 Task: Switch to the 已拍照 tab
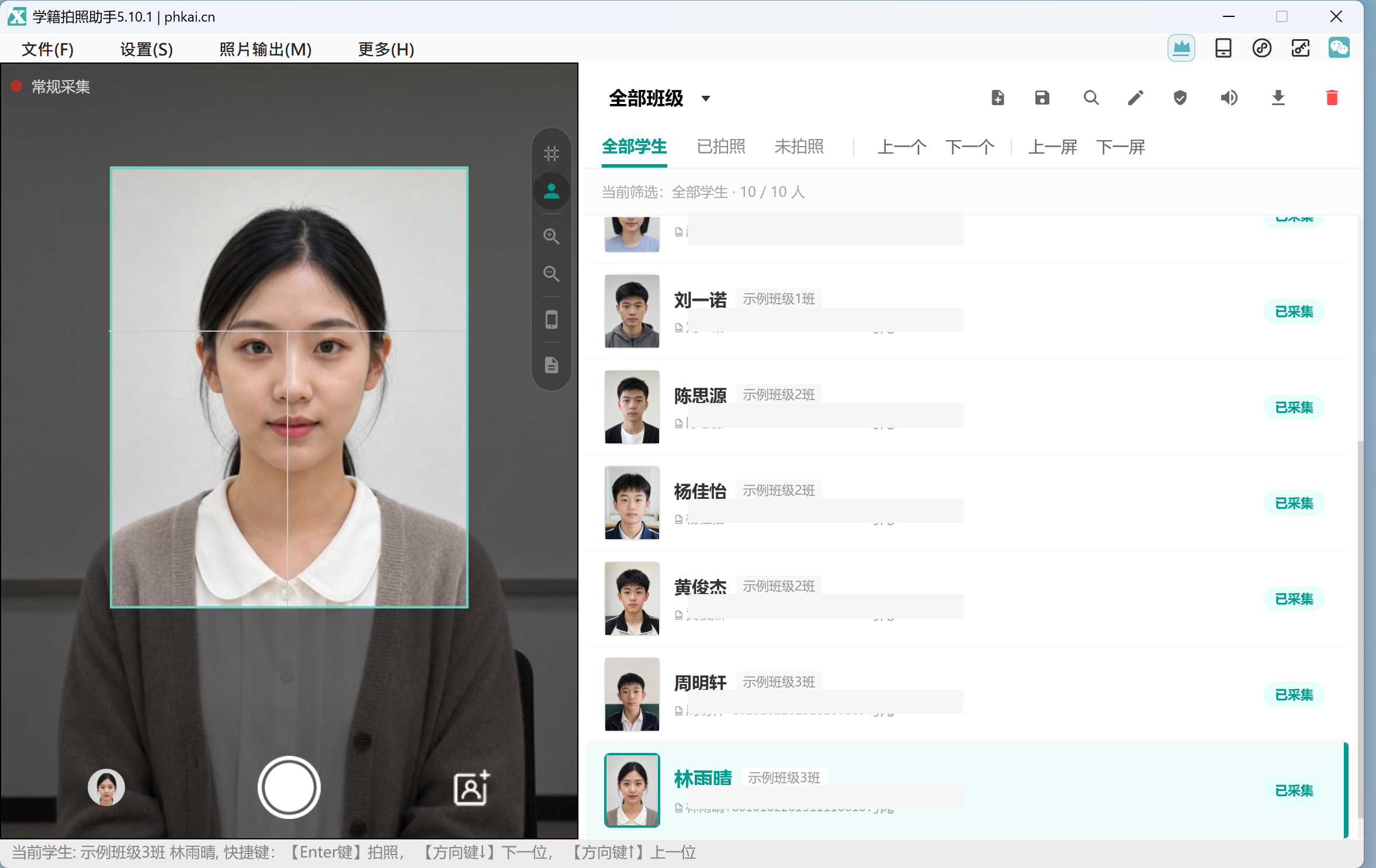[x=721, y=147]
